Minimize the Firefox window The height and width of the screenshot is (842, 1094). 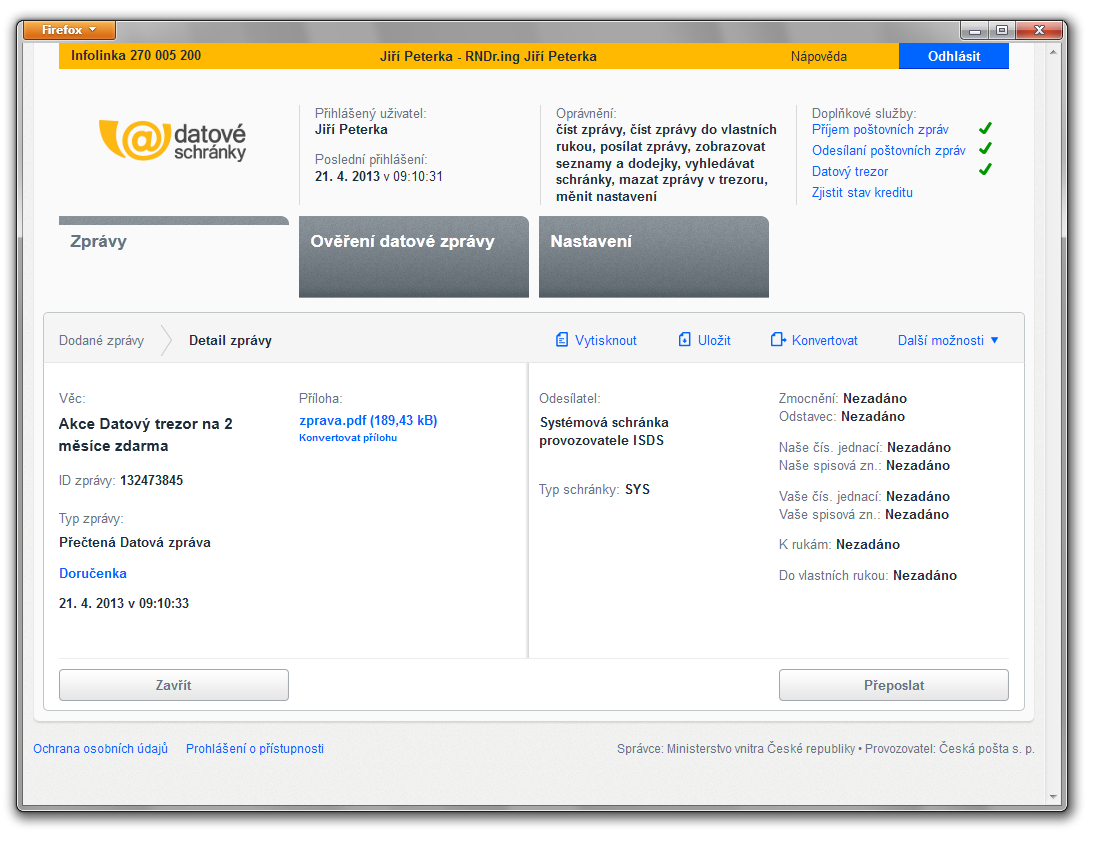tap(975, 30)
